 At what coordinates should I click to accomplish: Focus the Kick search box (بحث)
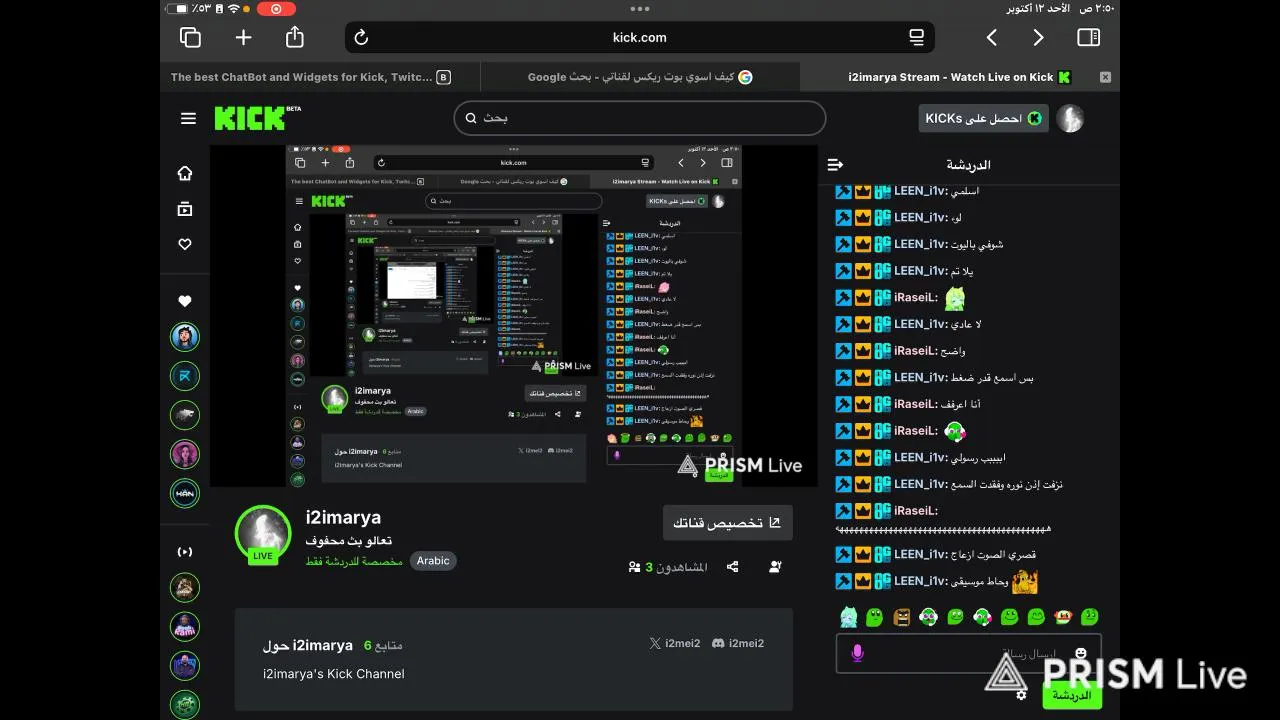[640, 118]
